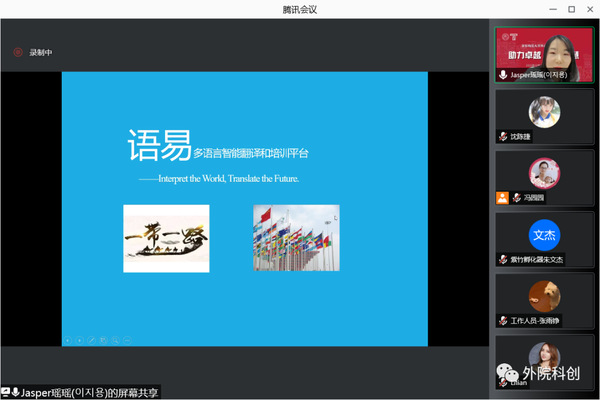Click previous slide arrow in presentation controls
Image resolution: width=600 pixels, height=400 pixels.
click(x=68, y=340)
